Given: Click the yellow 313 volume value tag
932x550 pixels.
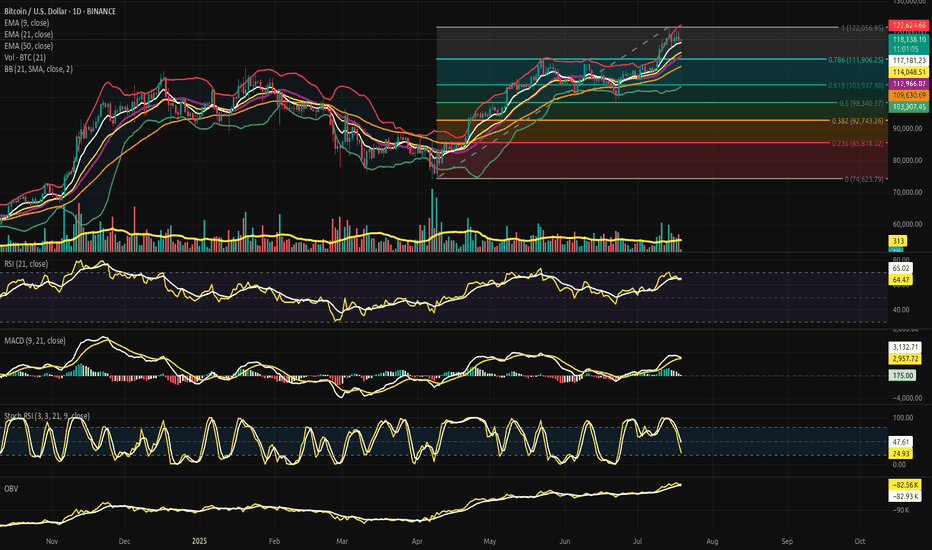Looking at the screenshot, I should [x=898, y=241].
